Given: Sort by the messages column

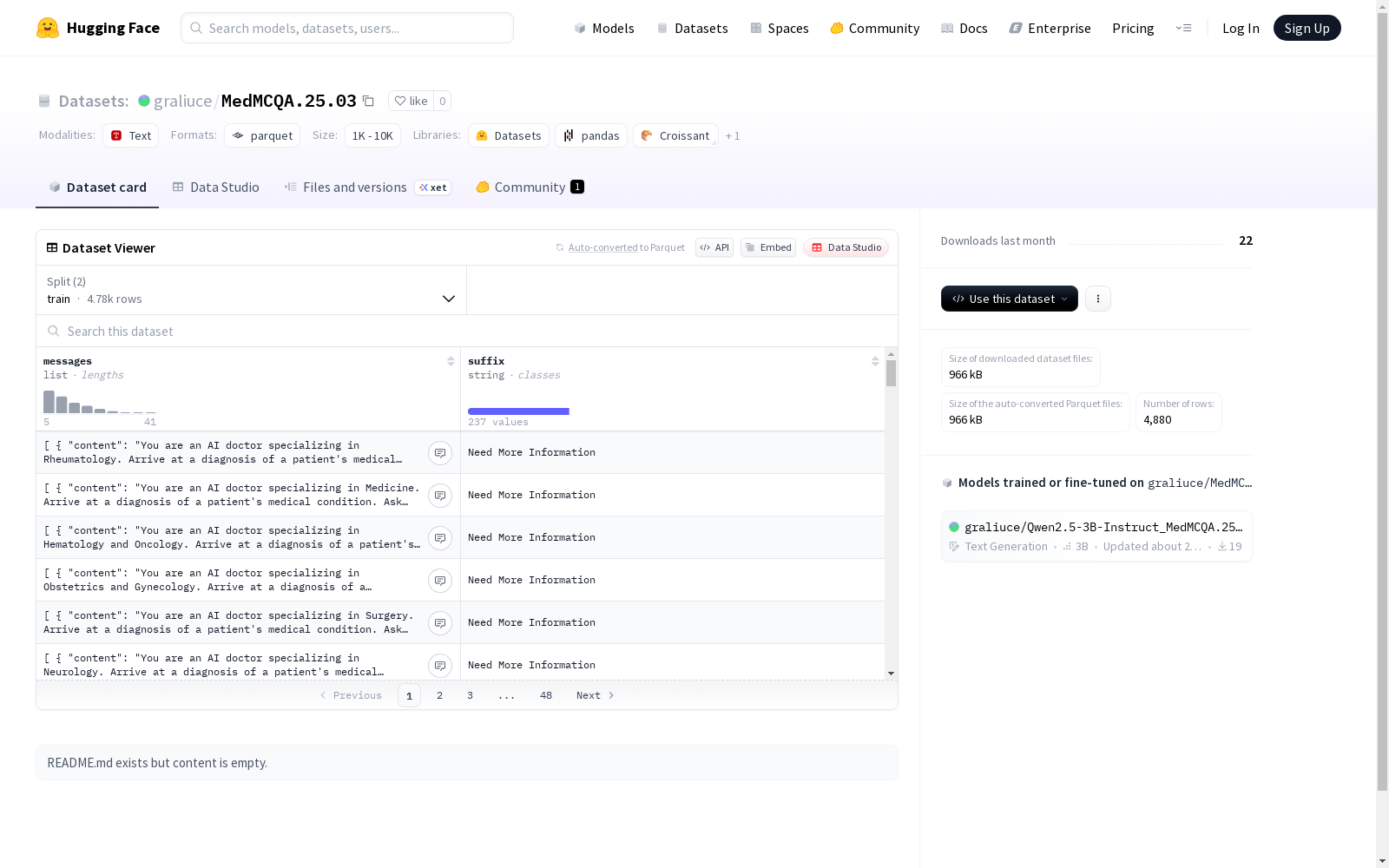Looking at the screenshot, I should (x=451, y=361).
